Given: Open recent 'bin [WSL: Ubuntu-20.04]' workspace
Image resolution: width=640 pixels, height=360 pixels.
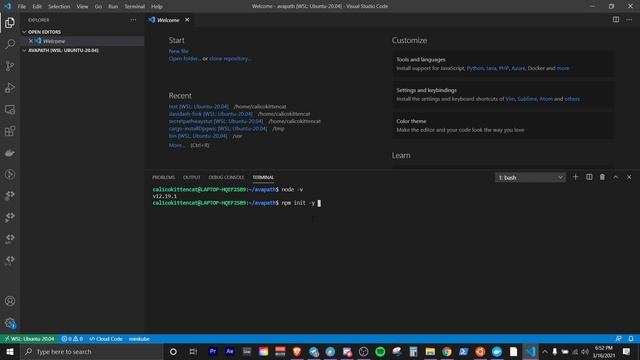Looking at the screenshot, I should pyautogui.click(x=198, y=136).
